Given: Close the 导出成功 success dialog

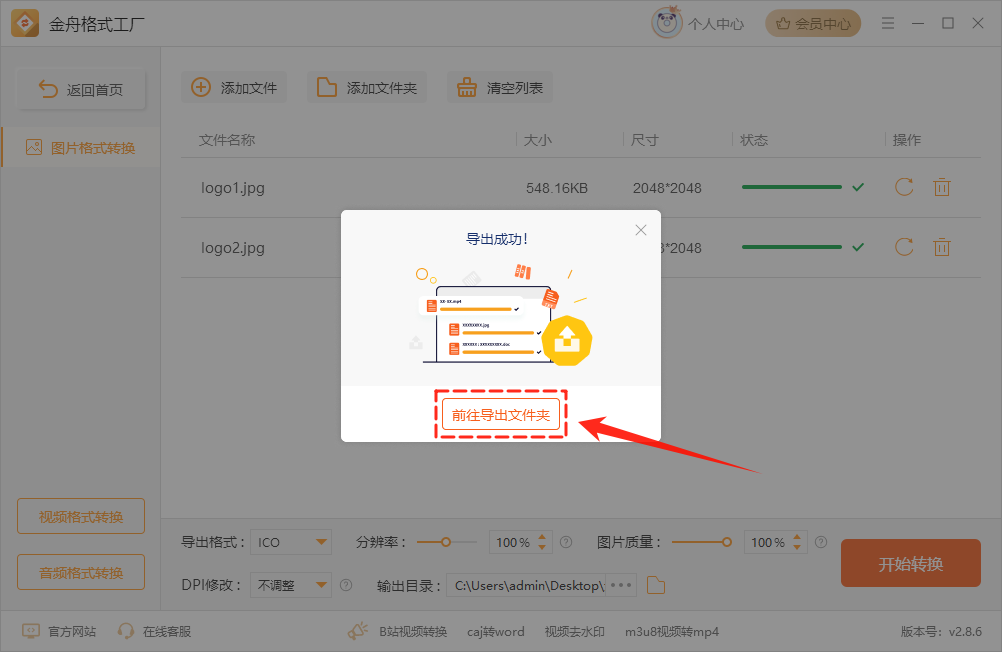Looking at the screenshot, I should tap(640, 229).
